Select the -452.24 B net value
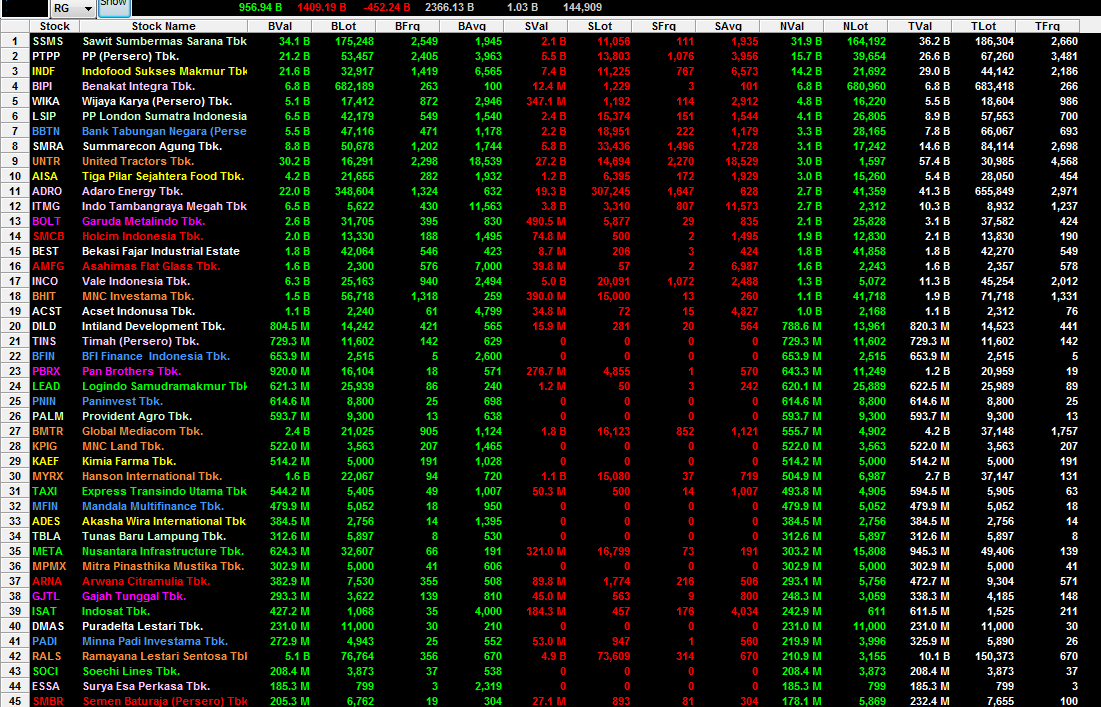Viewport: 1101px width, 707px height. tap(387, 7)
